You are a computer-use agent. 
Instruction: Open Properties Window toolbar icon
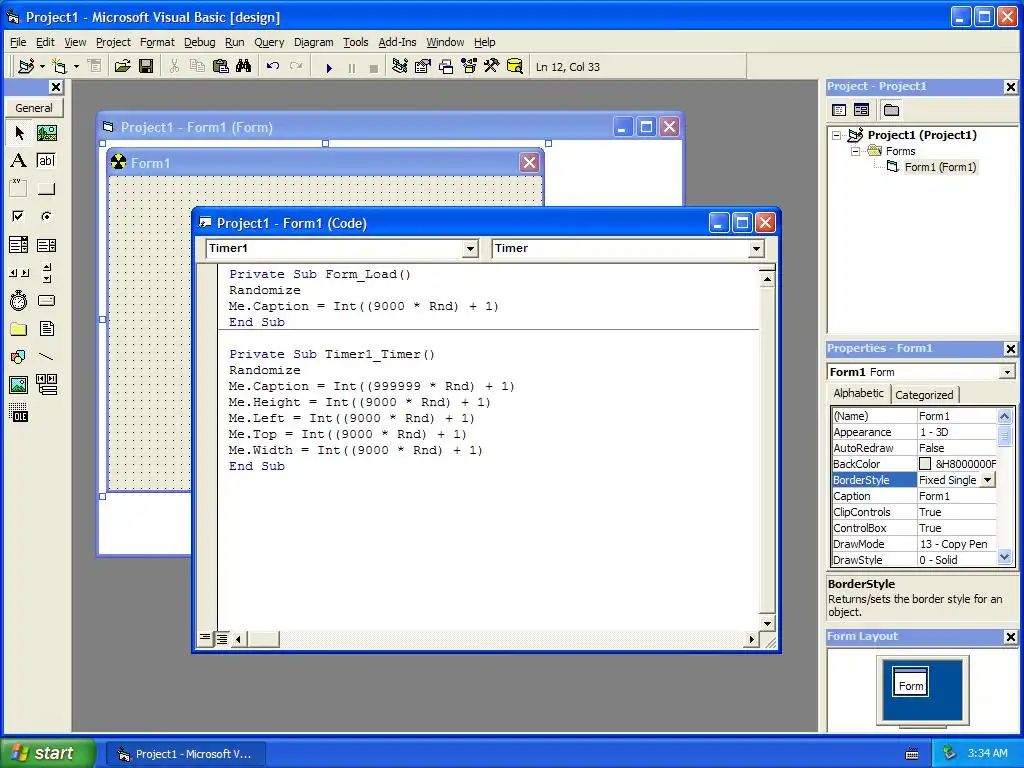pyautogui.click(x=423, y=66)
